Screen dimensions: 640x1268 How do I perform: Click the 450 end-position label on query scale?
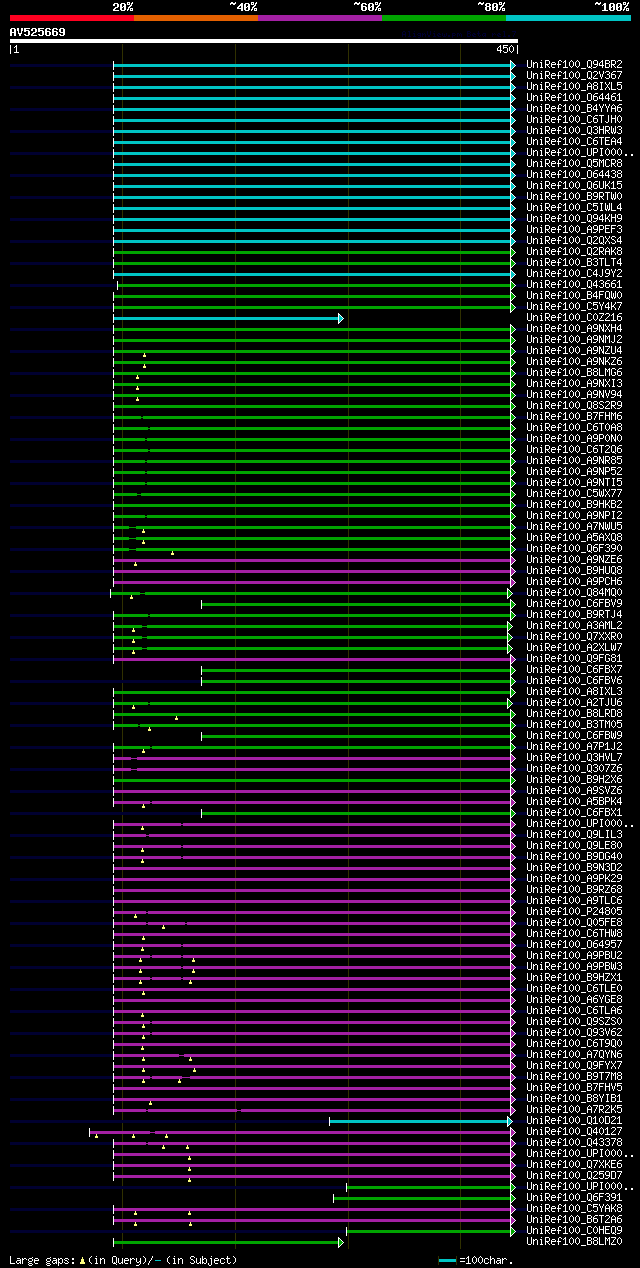click(x=505, y=49)
